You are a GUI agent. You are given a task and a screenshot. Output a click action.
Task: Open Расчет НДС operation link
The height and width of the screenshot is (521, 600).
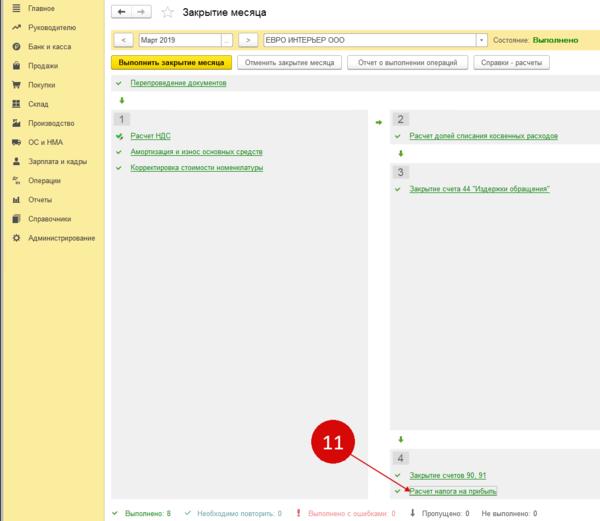pyautogui.click(x=150, y=135)
